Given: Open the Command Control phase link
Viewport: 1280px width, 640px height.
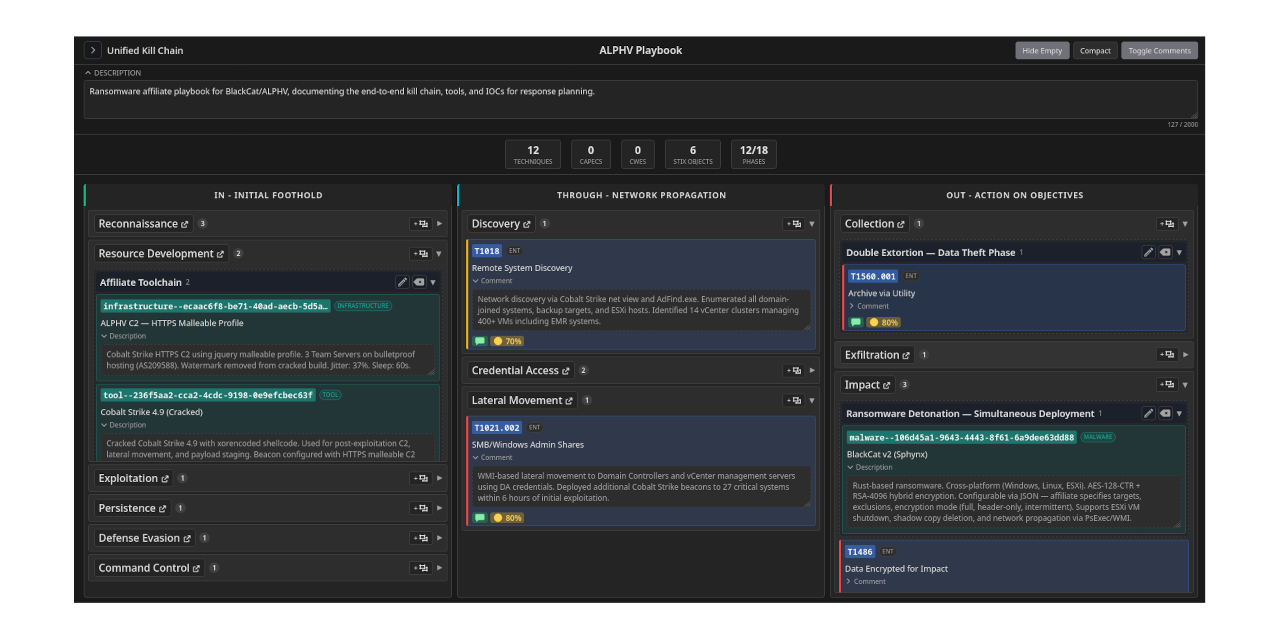Looking at the screenshot, I should [196, 568].
